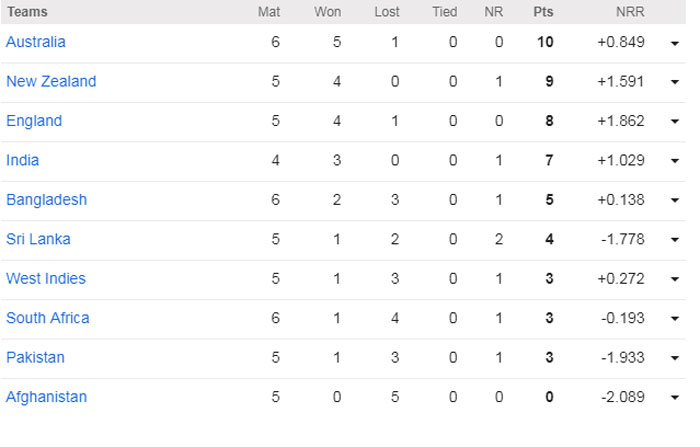Show Bangladesh row details via arrow

tap(676, 200)
